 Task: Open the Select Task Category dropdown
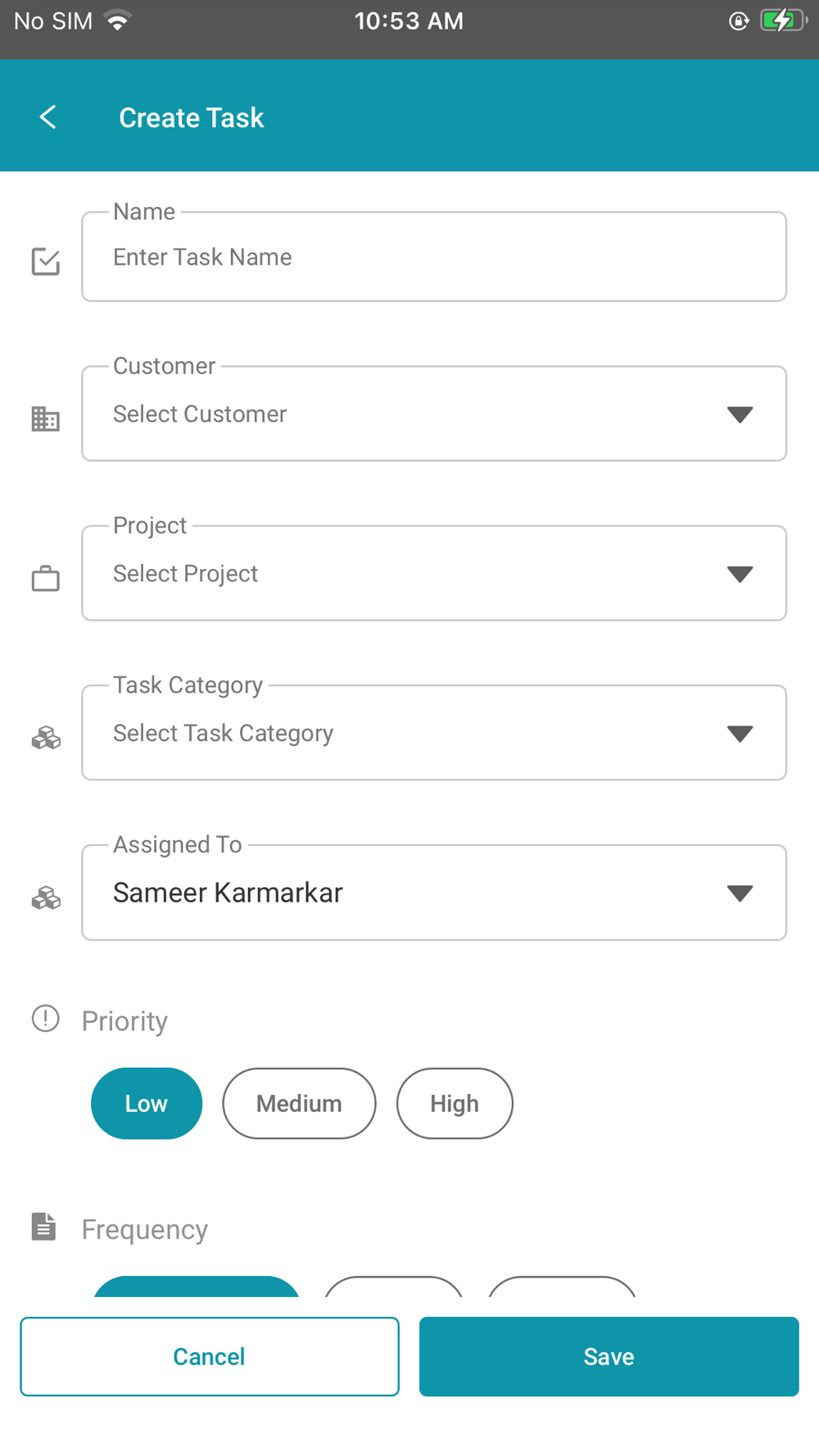[x=434, y=734]
